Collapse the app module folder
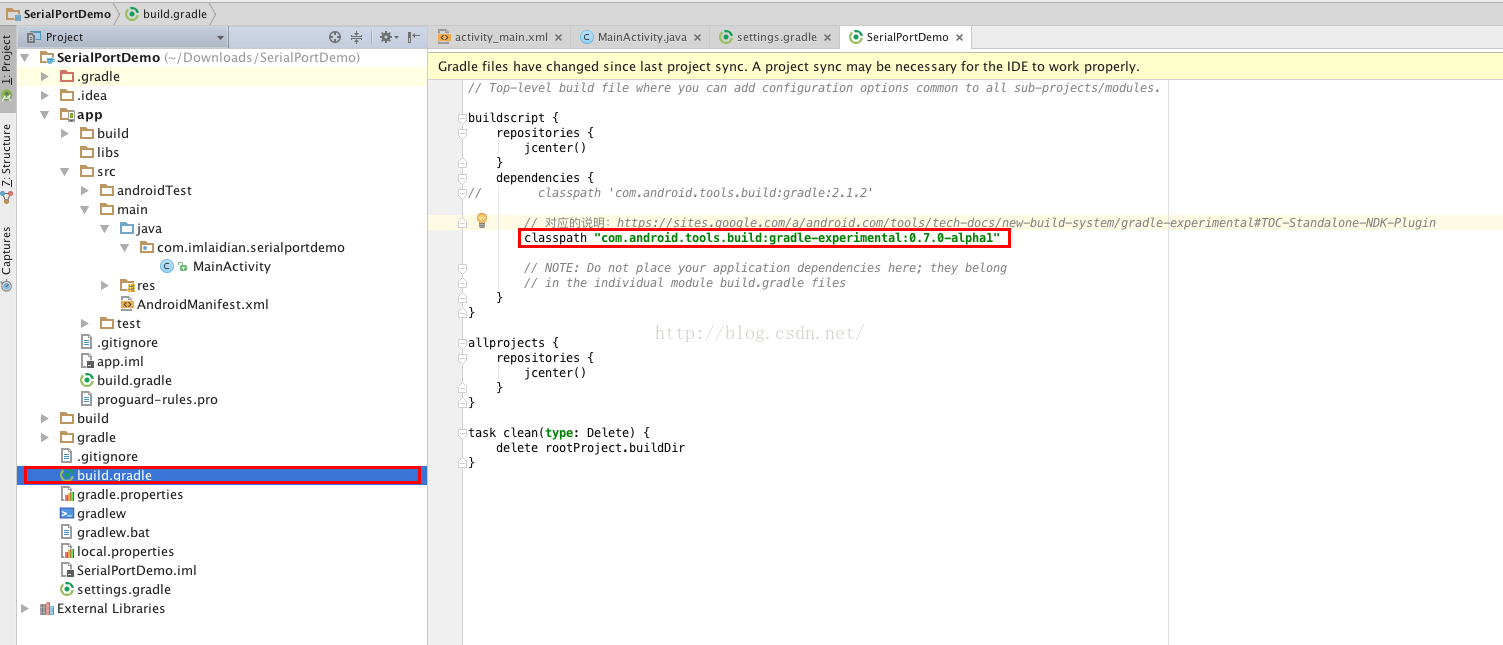1503x645 pixels. (44, 114)
